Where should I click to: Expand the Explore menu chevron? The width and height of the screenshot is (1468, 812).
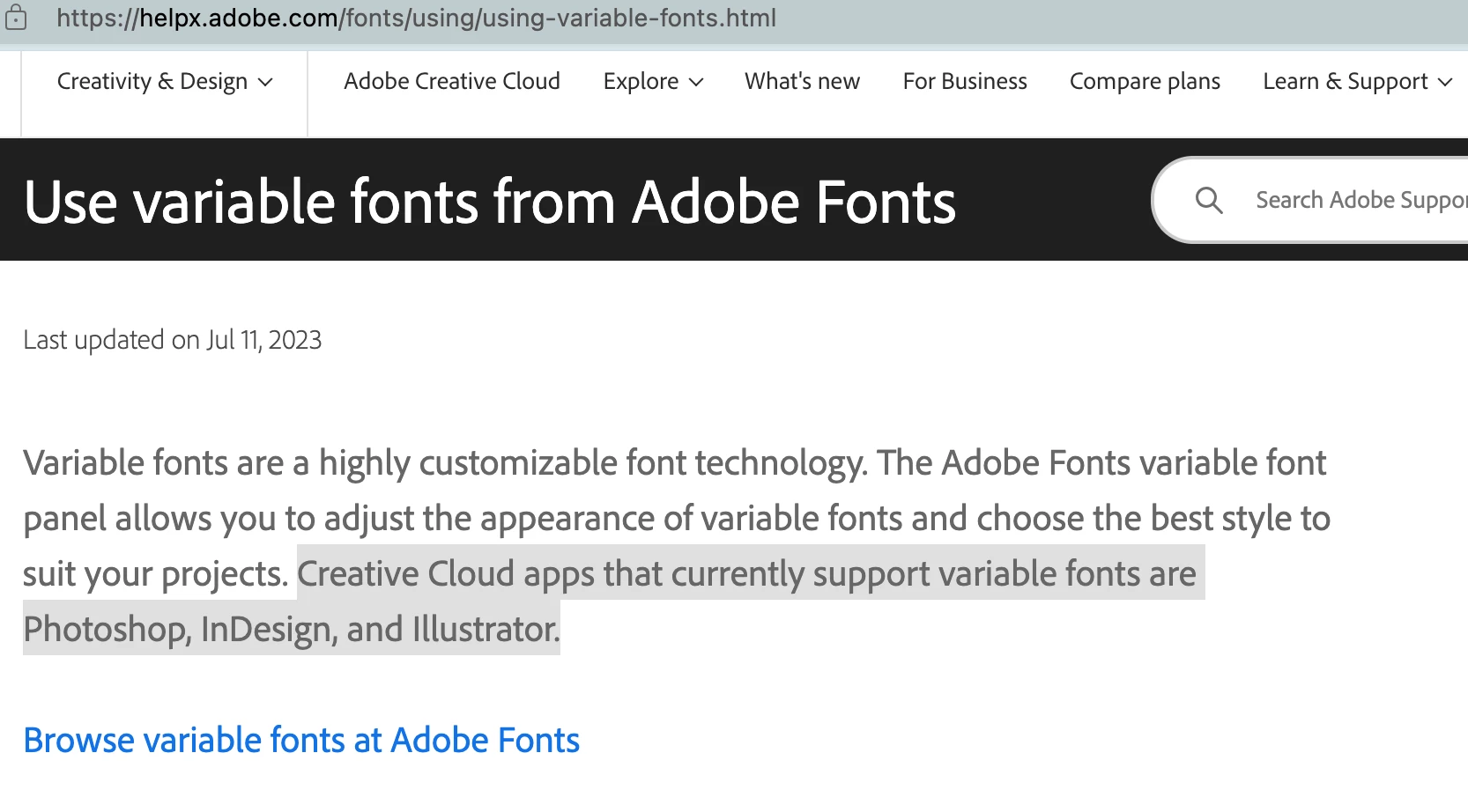point(696,82)
